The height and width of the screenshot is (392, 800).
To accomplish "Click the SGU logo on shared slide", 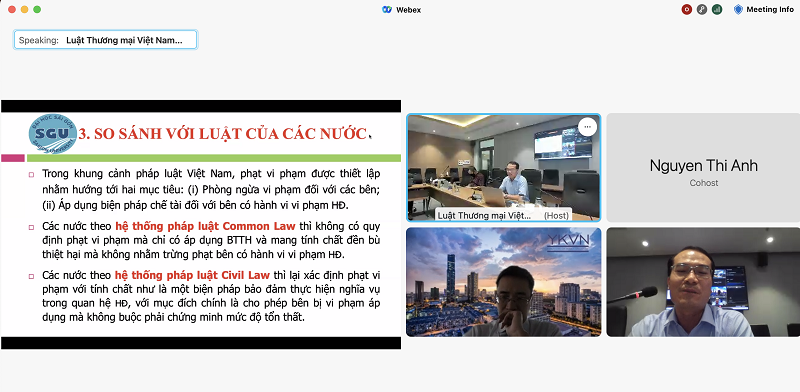I will click(53, 134).
